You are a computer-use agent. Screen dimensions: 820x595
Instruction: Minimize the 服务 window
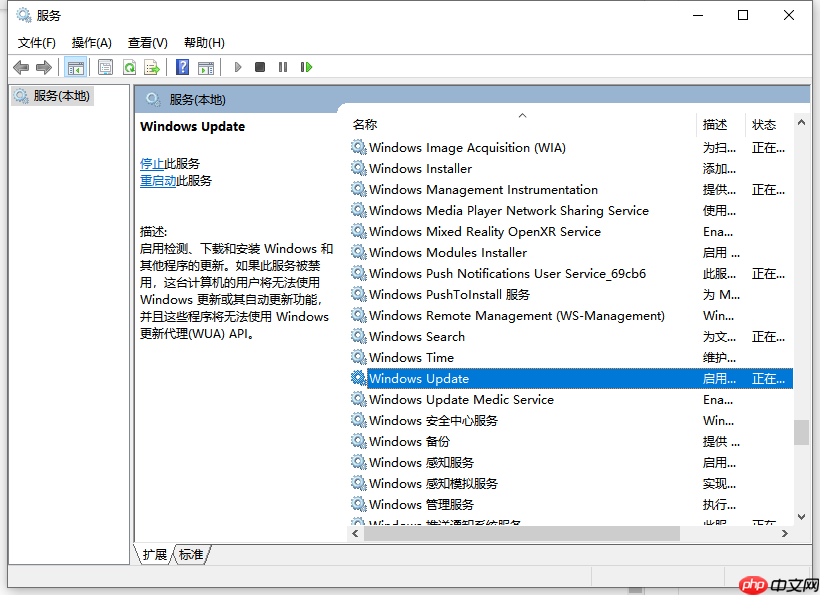698,15
